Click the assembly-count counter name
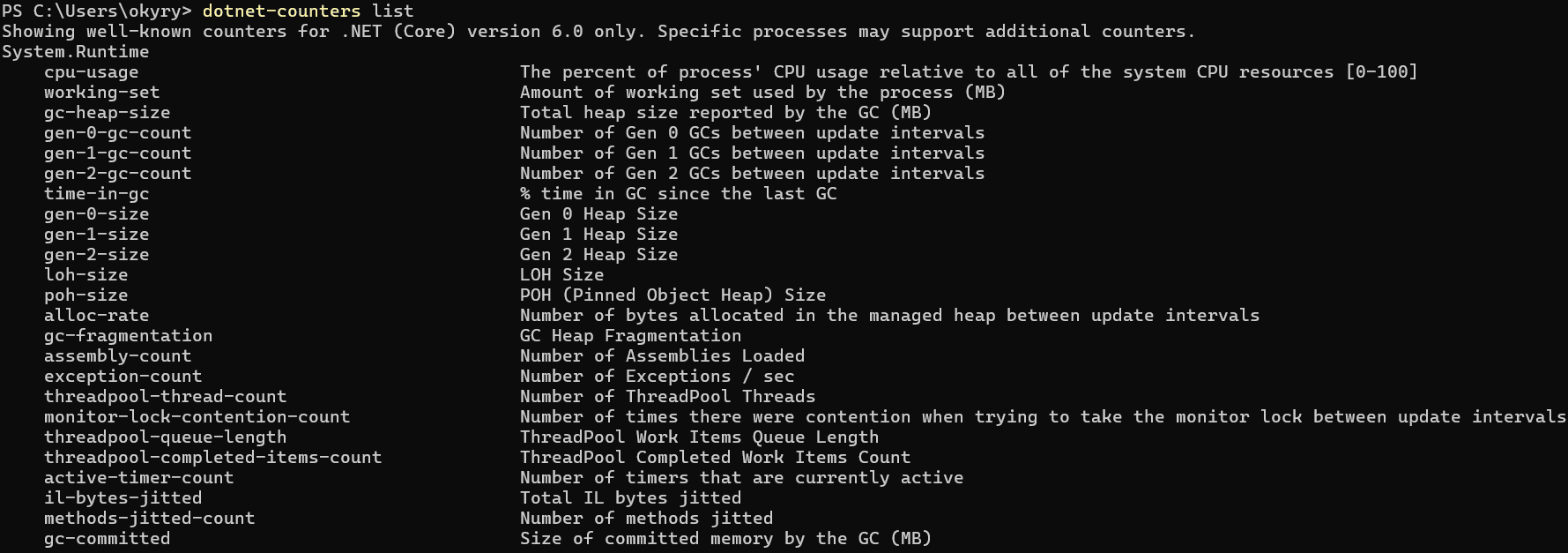This screenshot has width=1568, height=553. coord(118,356)
